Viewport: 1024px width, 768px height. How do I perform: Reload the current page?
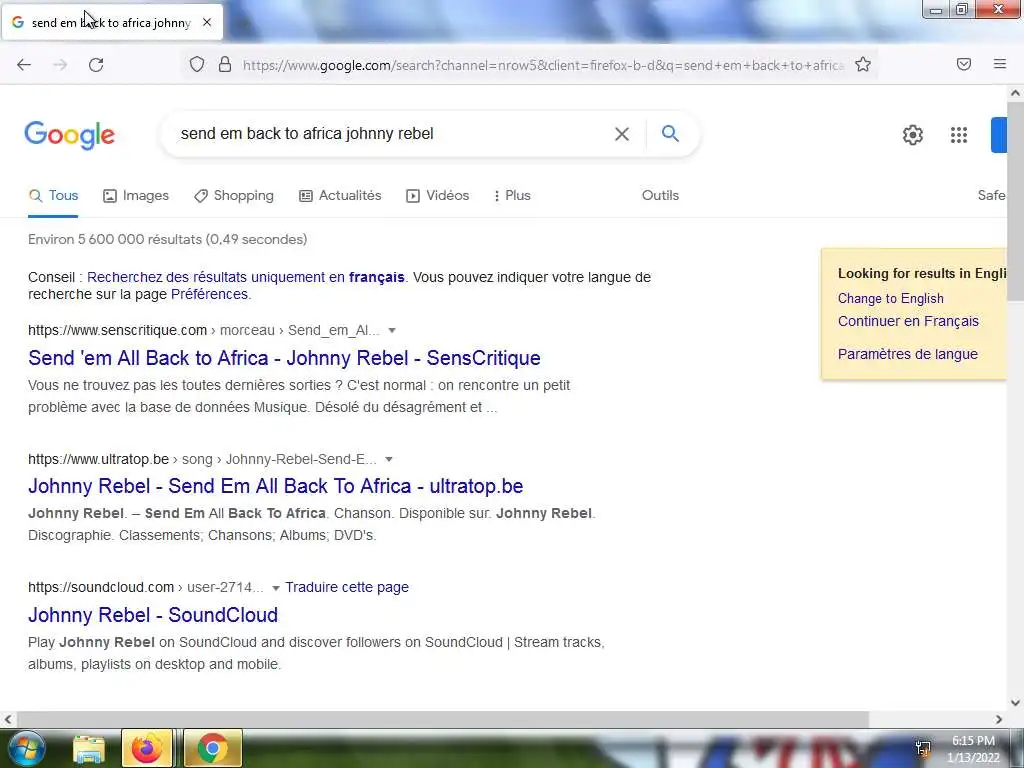(x=96, y=65)
